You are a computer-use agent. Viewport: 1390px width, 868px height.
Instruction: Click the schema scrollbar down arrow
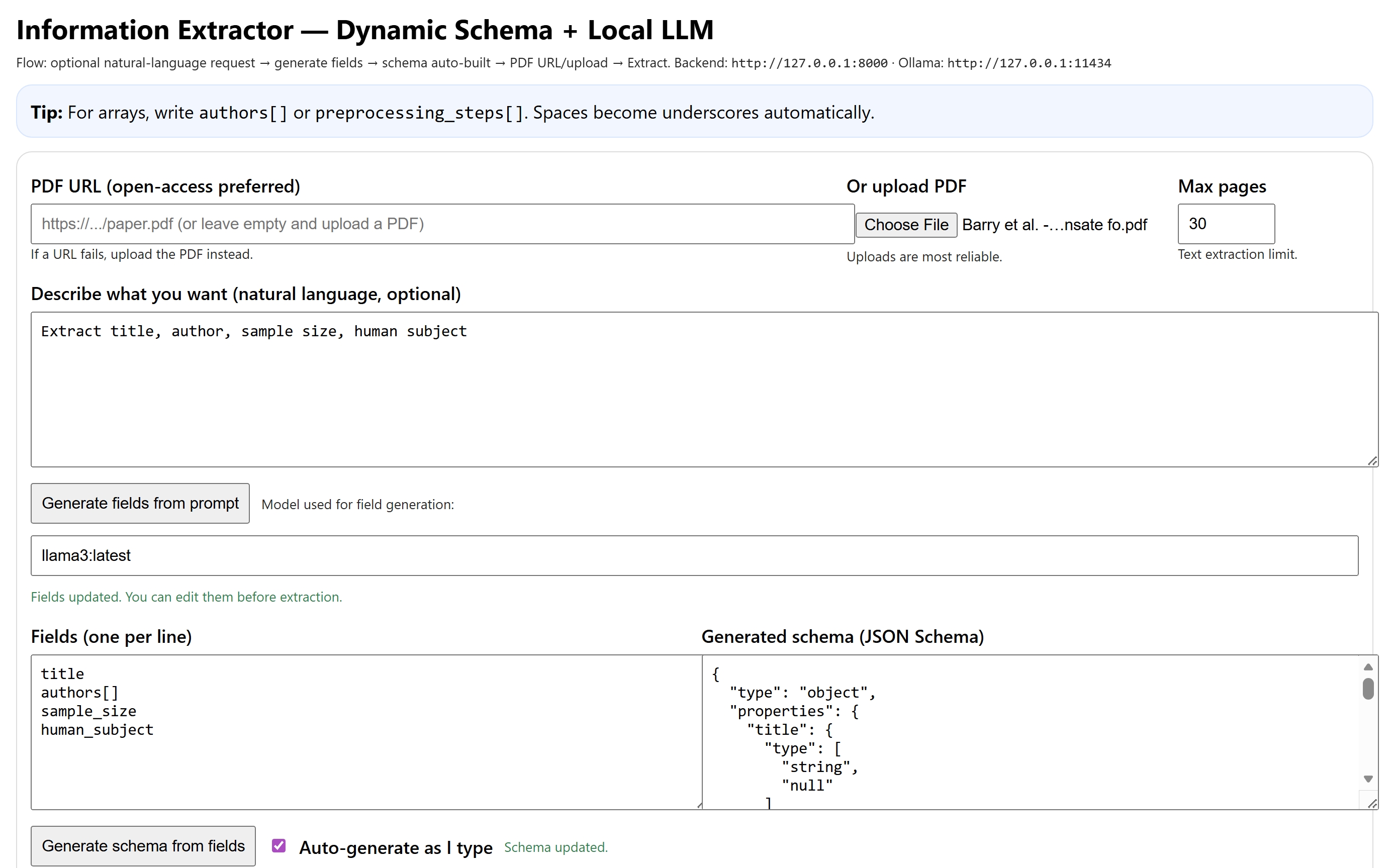click(1368, 779)
